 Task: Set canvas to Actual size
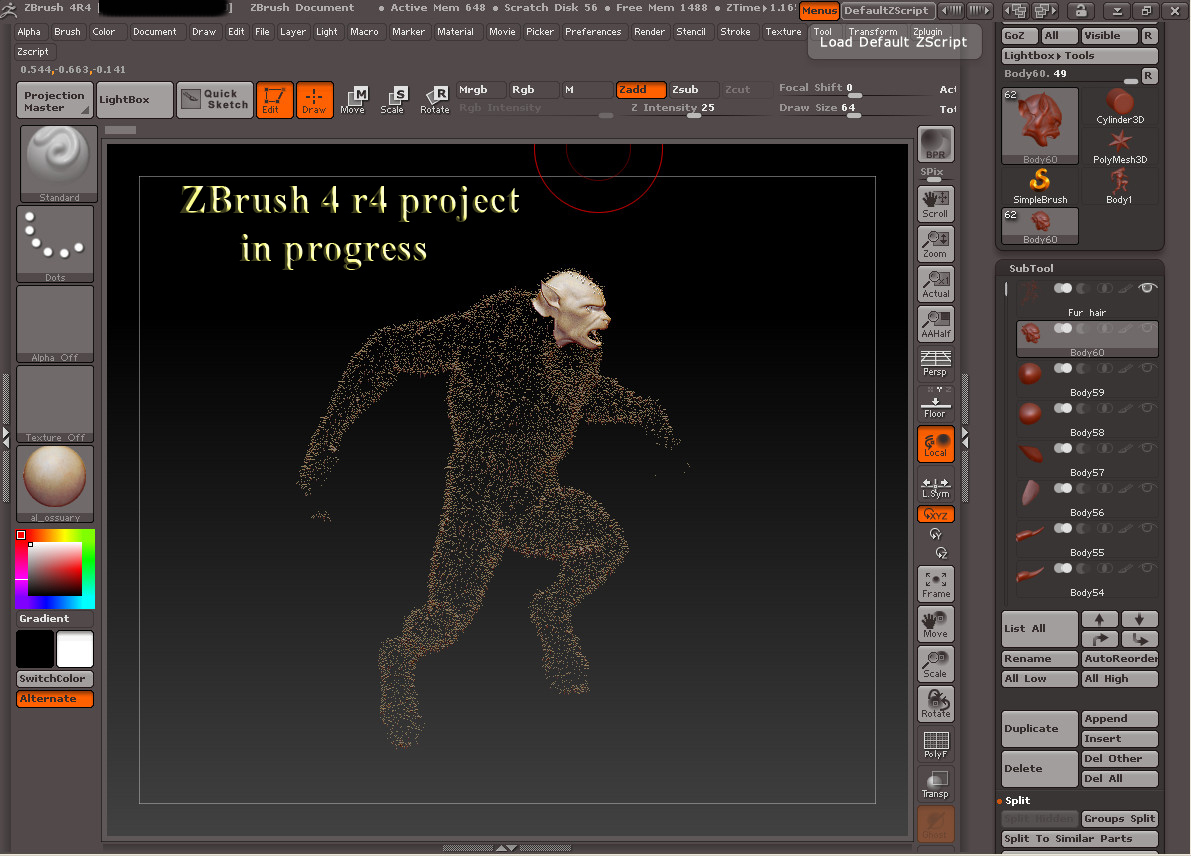936,284
